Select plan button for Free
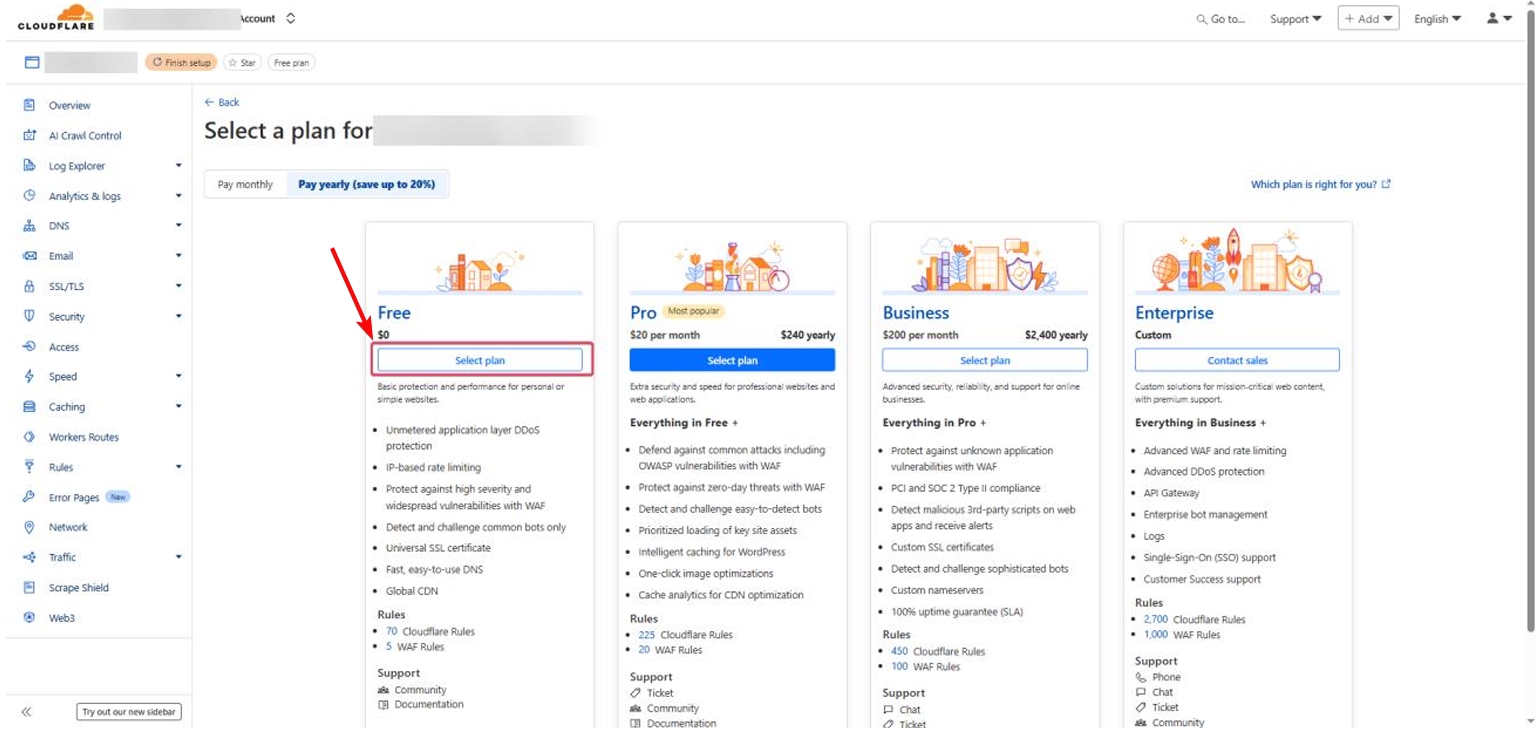Screen dimensions: 1539x750 tap(480, 360)
